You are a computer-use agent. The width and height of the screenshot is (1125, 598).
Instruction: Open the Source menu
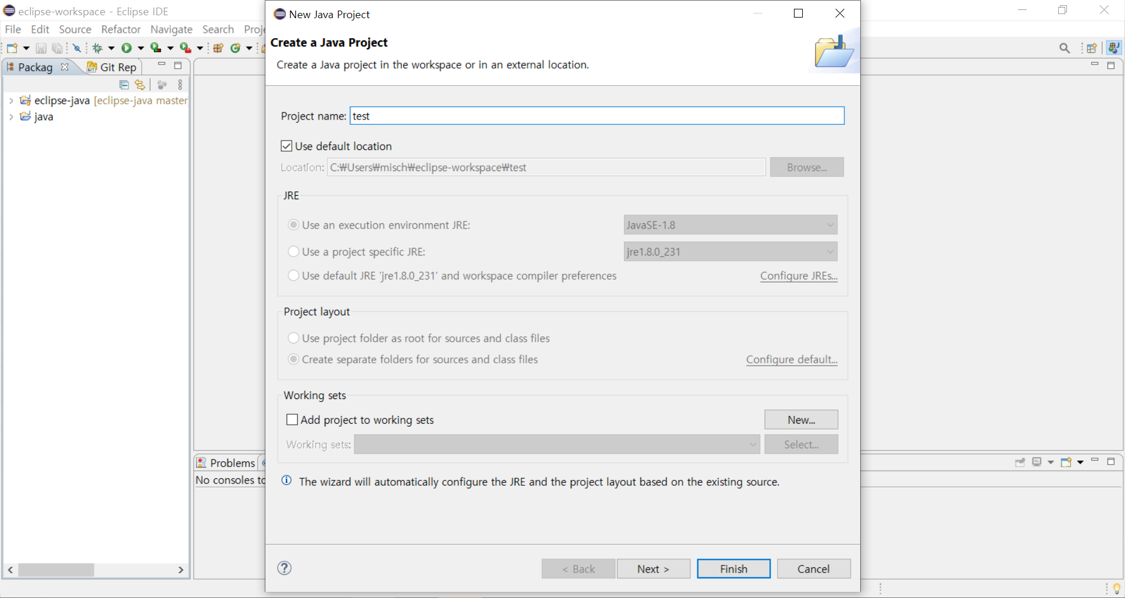pyautogui.click(x=75, y=29)
